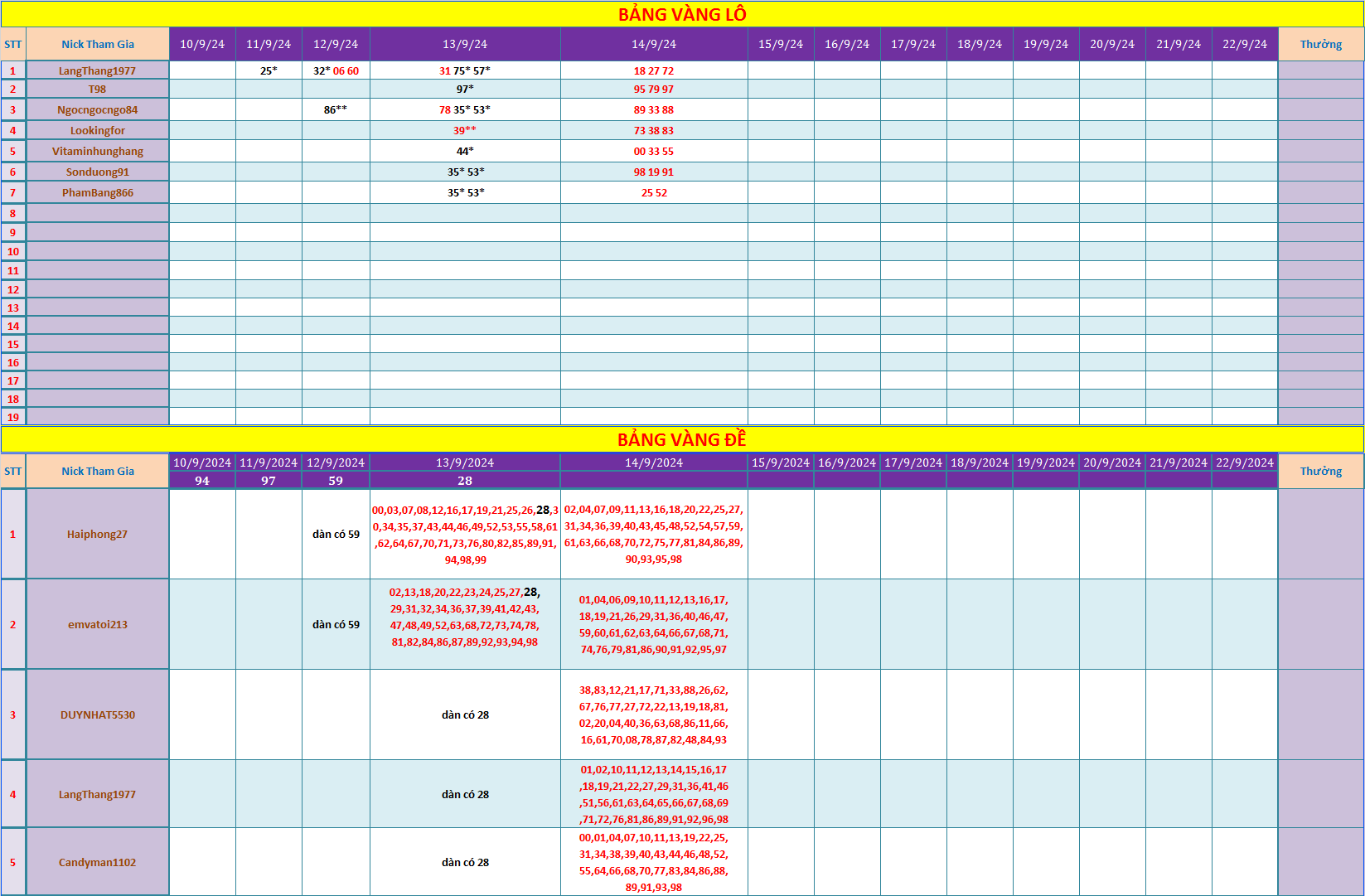Viewport: 1365px width, 896px height.
Task: Click the 13/9/24 column header
Action: point(465,44)
